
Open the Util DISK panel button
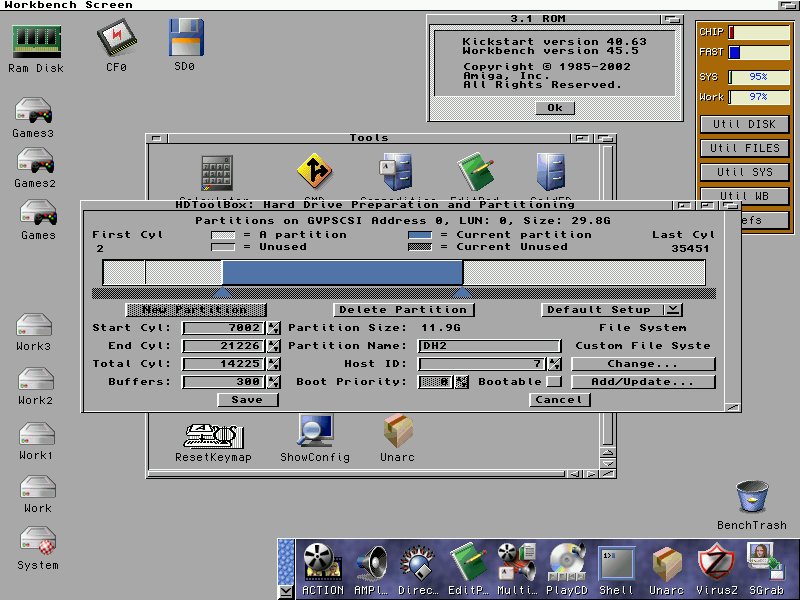744,124
